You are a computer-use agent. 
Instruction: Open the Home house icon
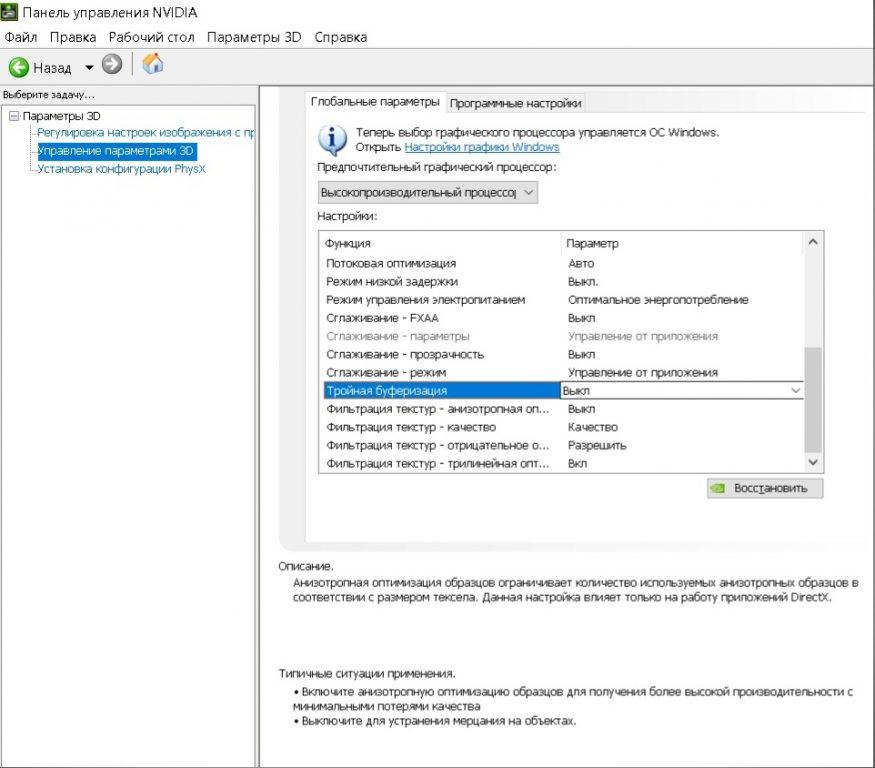point(152,64)
